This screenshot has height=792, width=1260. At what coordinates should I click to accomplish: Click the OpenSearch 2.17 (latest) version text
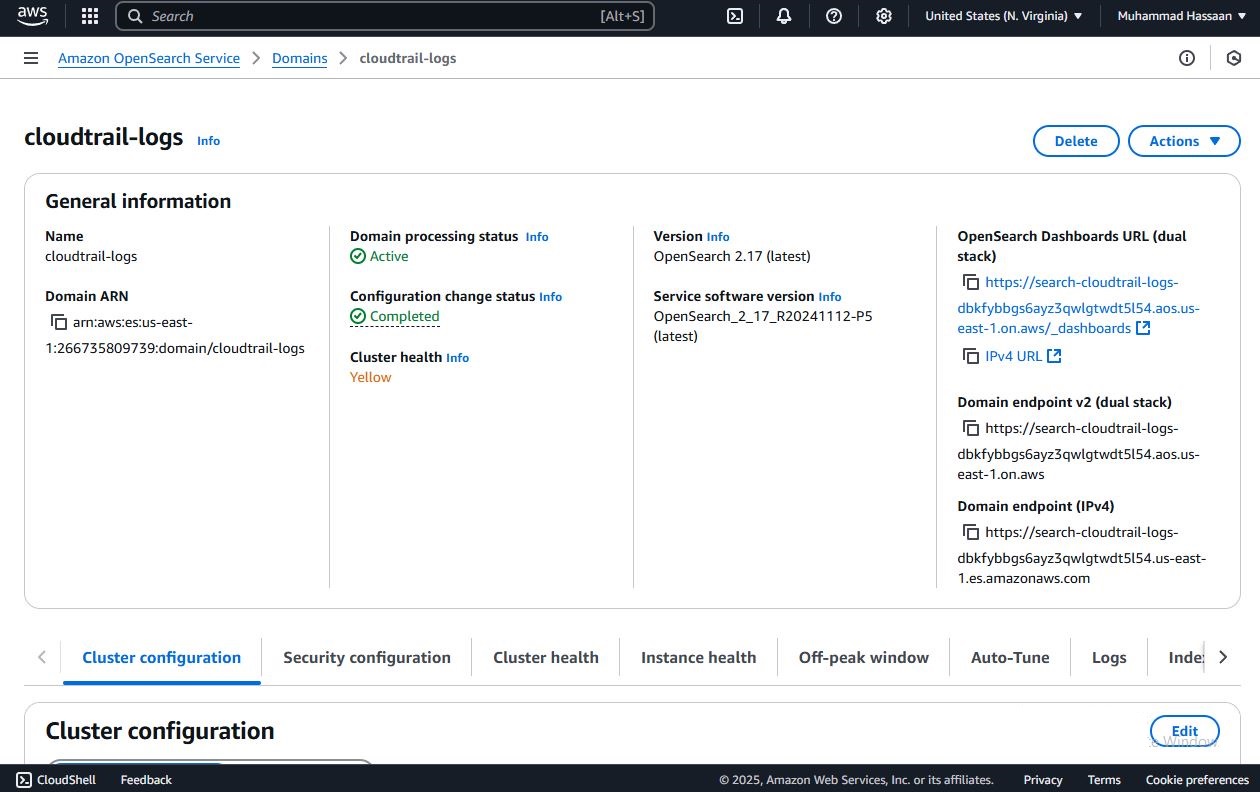(732, 256)
